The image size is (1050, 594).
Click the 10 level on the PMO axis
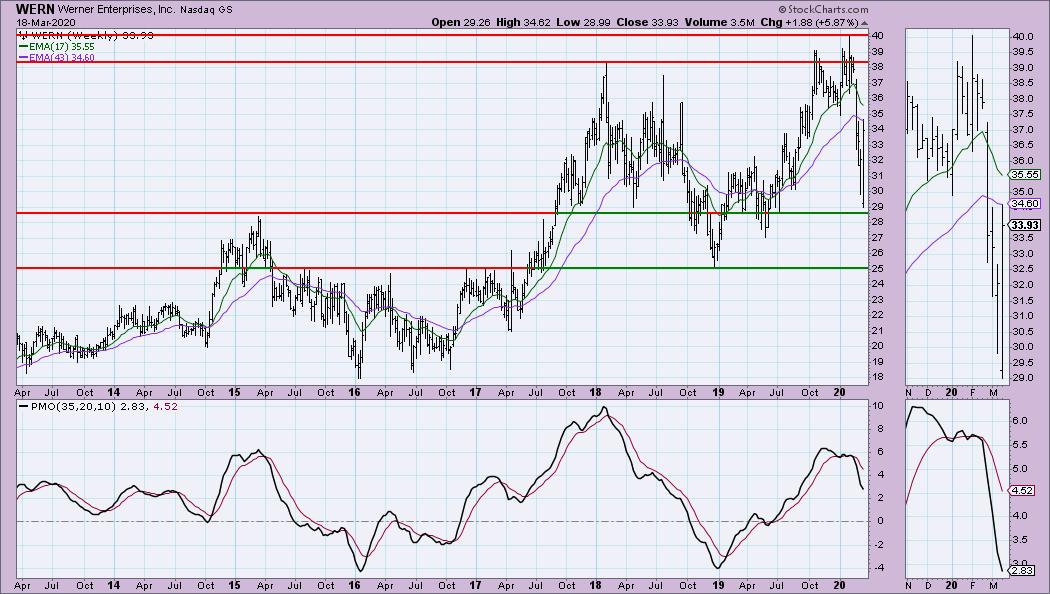pyautogui.click(x=877, y=406)
